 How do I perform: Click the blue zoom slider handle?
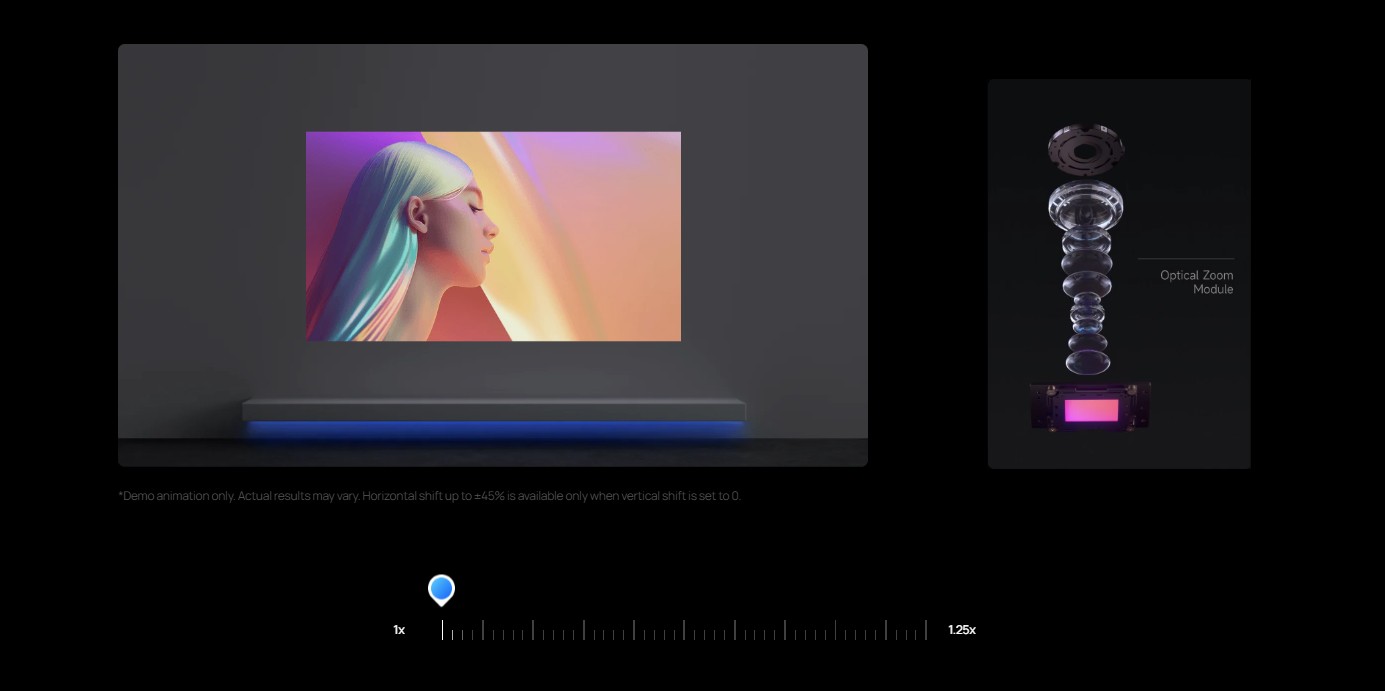(441, 589)
